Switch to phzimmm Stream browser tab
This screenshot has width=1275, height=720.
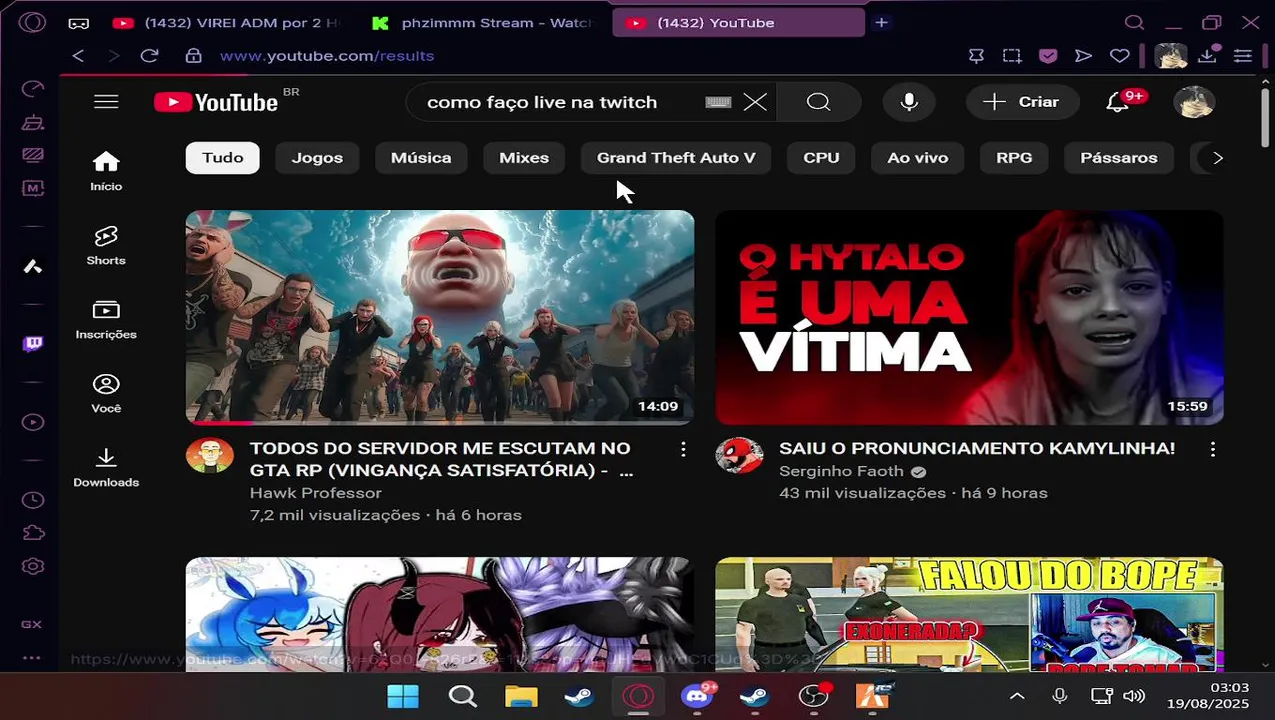click(x=481, y=22)
